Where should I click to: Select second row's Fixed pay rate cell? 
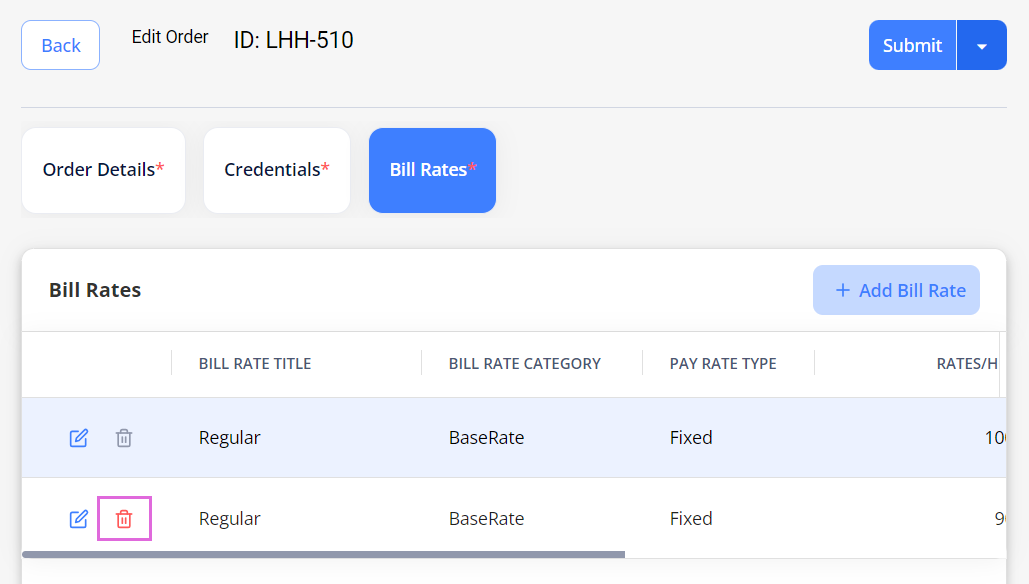(691, 519)
